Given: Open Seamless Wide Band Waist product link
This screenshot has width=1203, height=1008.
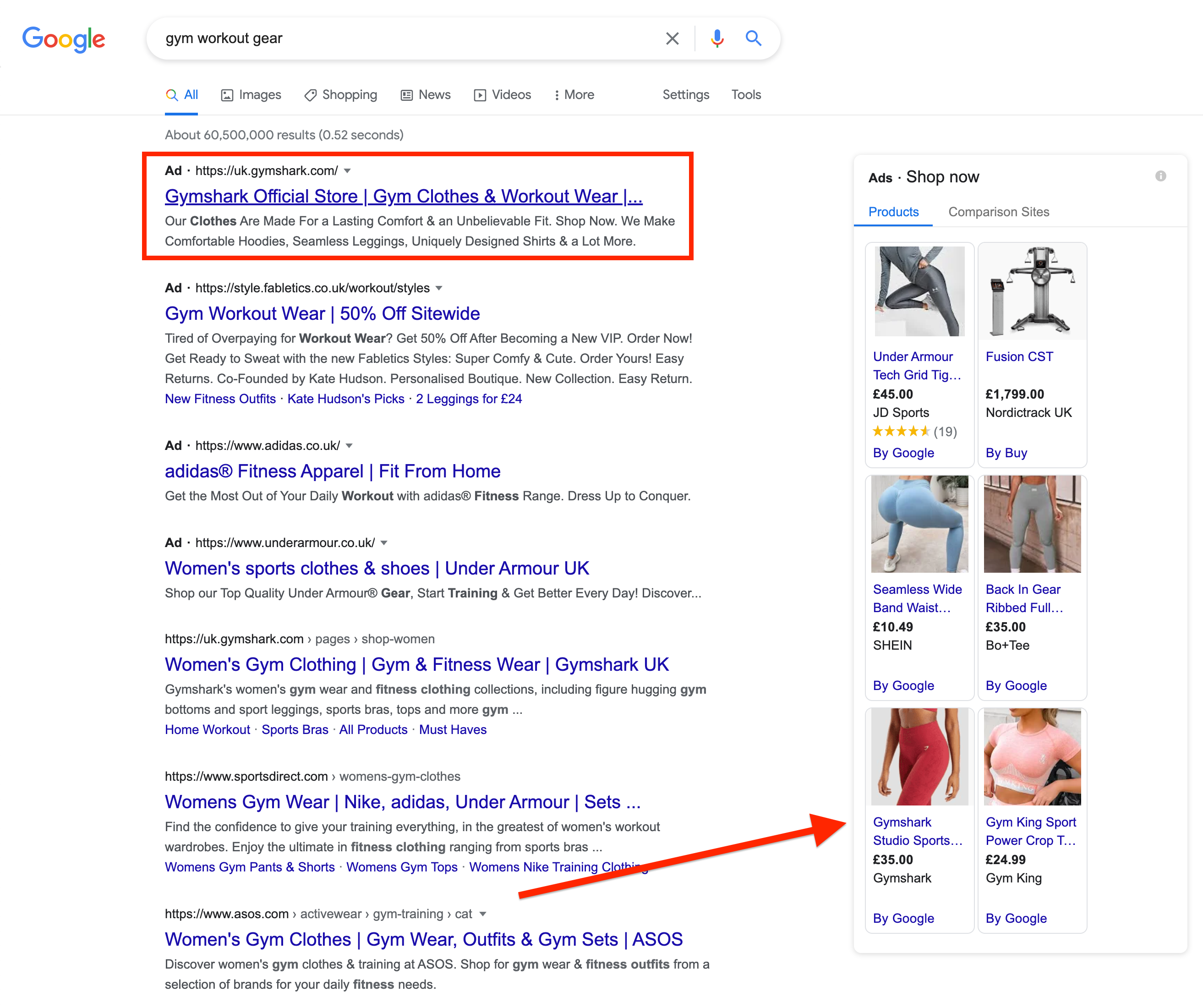Looking at the screenshot, I should (918, 599).
